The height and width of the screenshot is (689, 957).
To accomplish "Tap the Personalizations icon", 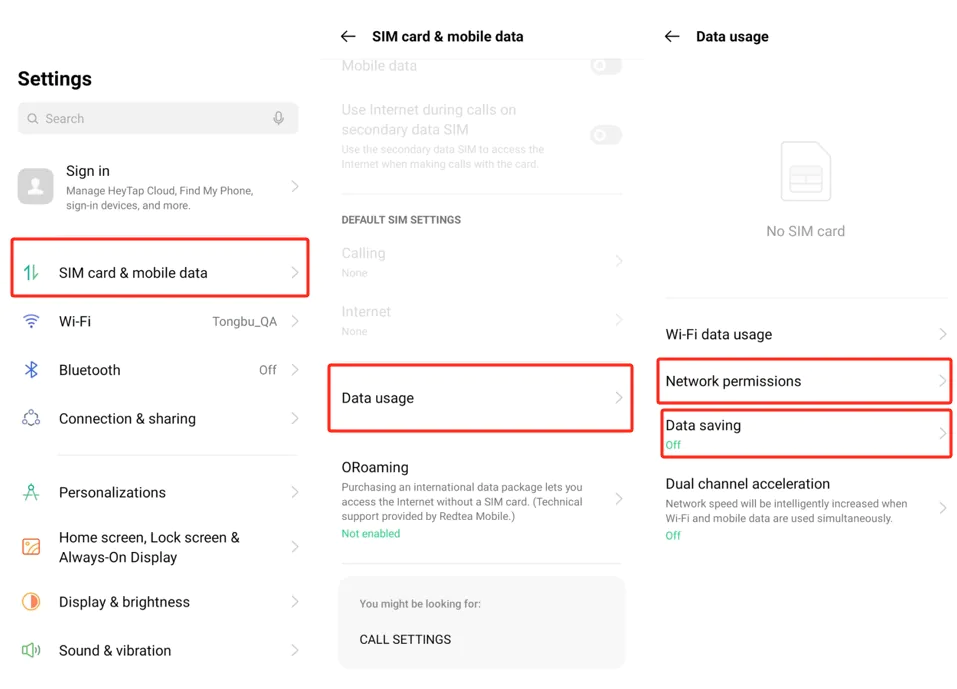I will click(x=31, y=492).
